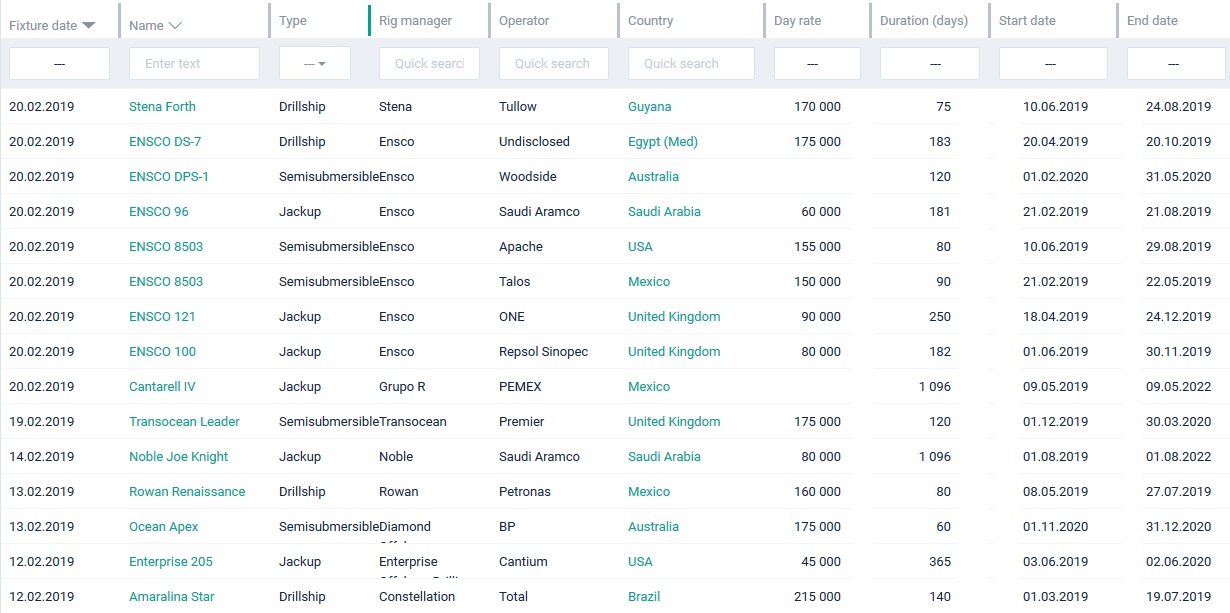Open the Transocean Leader rig link

pyautogui.click(x=184, y=422)
